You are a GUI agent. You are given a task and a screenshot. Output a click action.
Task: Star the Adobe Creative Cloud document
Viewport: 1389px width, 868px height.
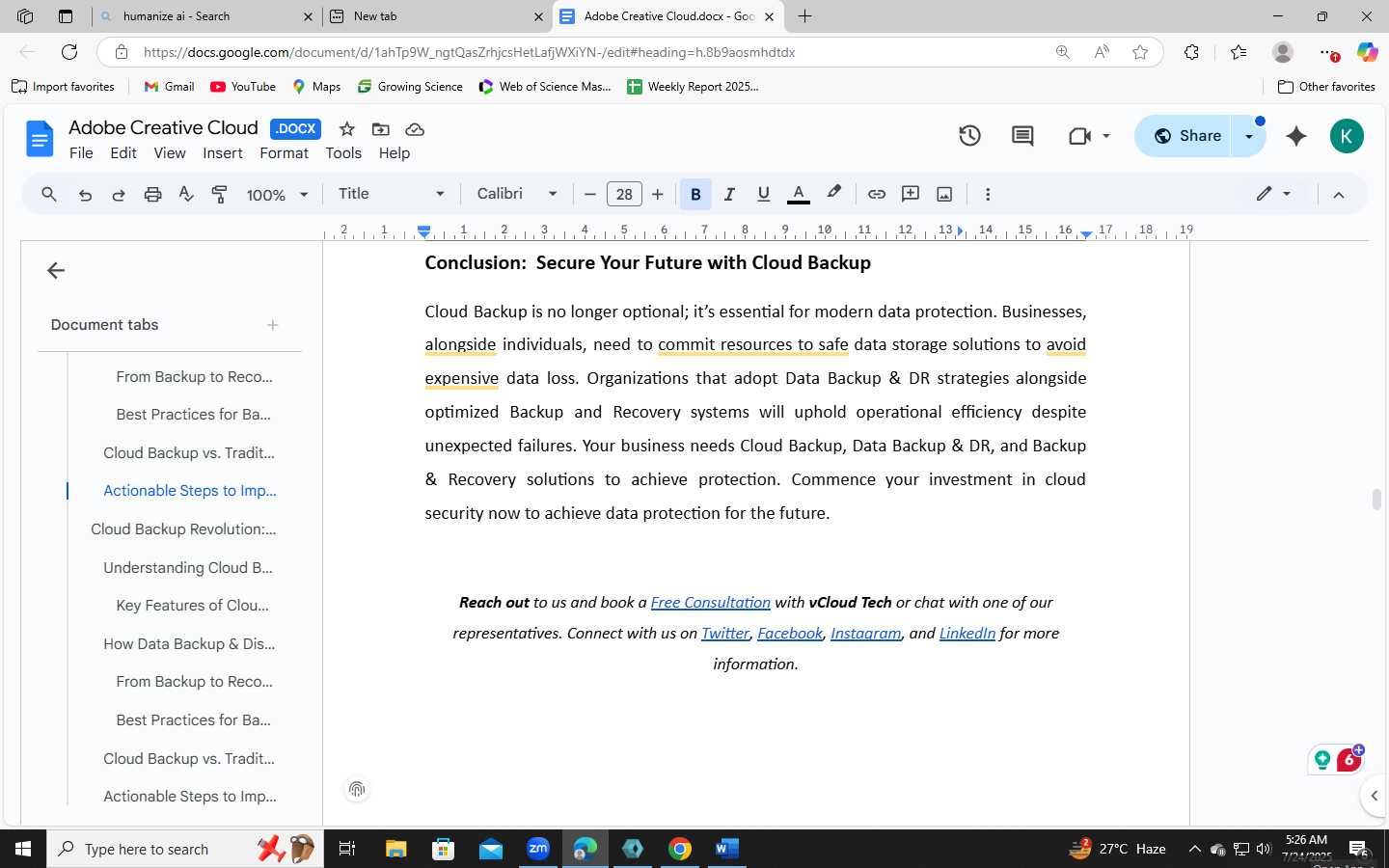(x=347, y=129)
